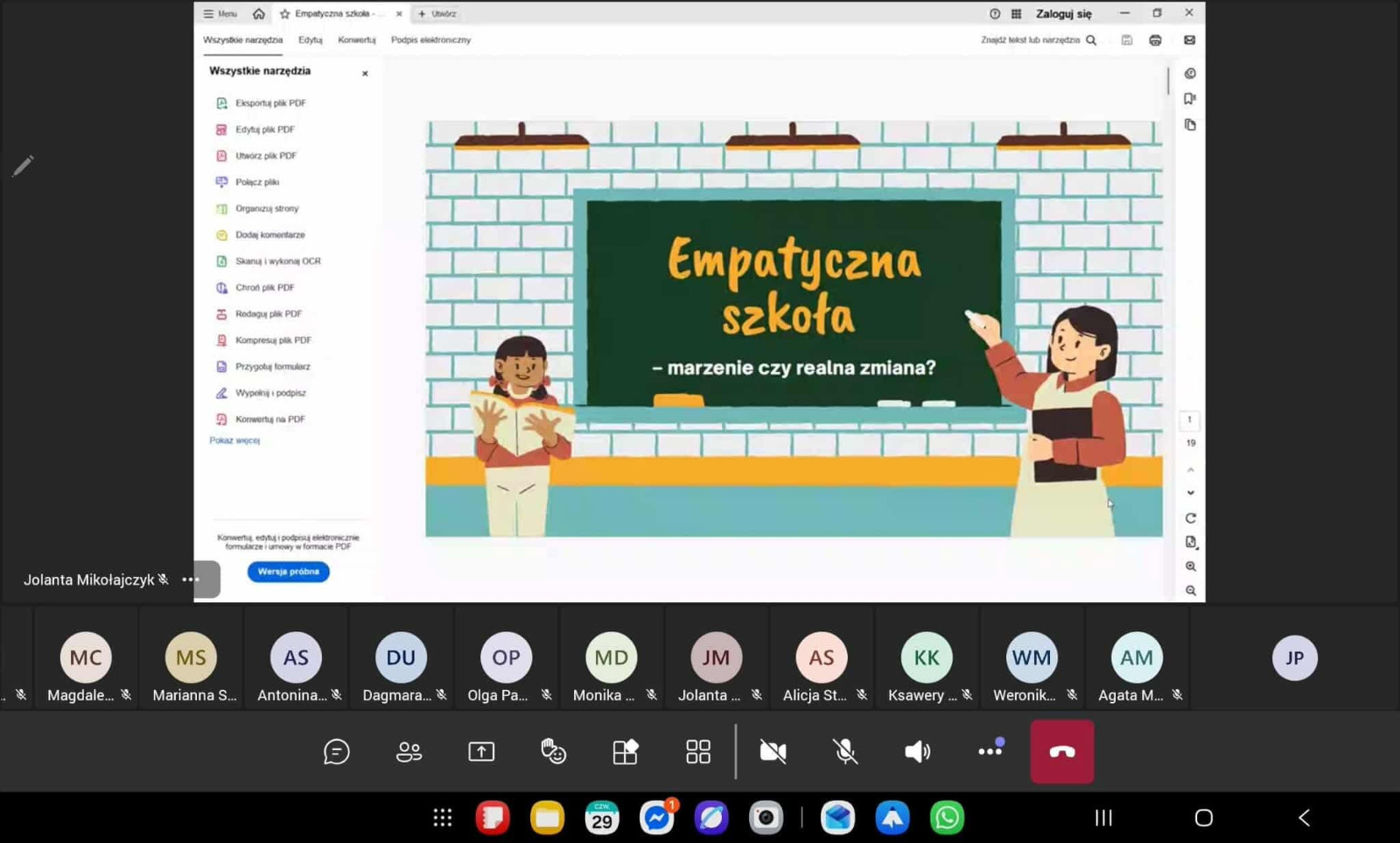Change the meeting view layout grid
Viewport: 1400px width, 843px height.
(x=697, y=751)
